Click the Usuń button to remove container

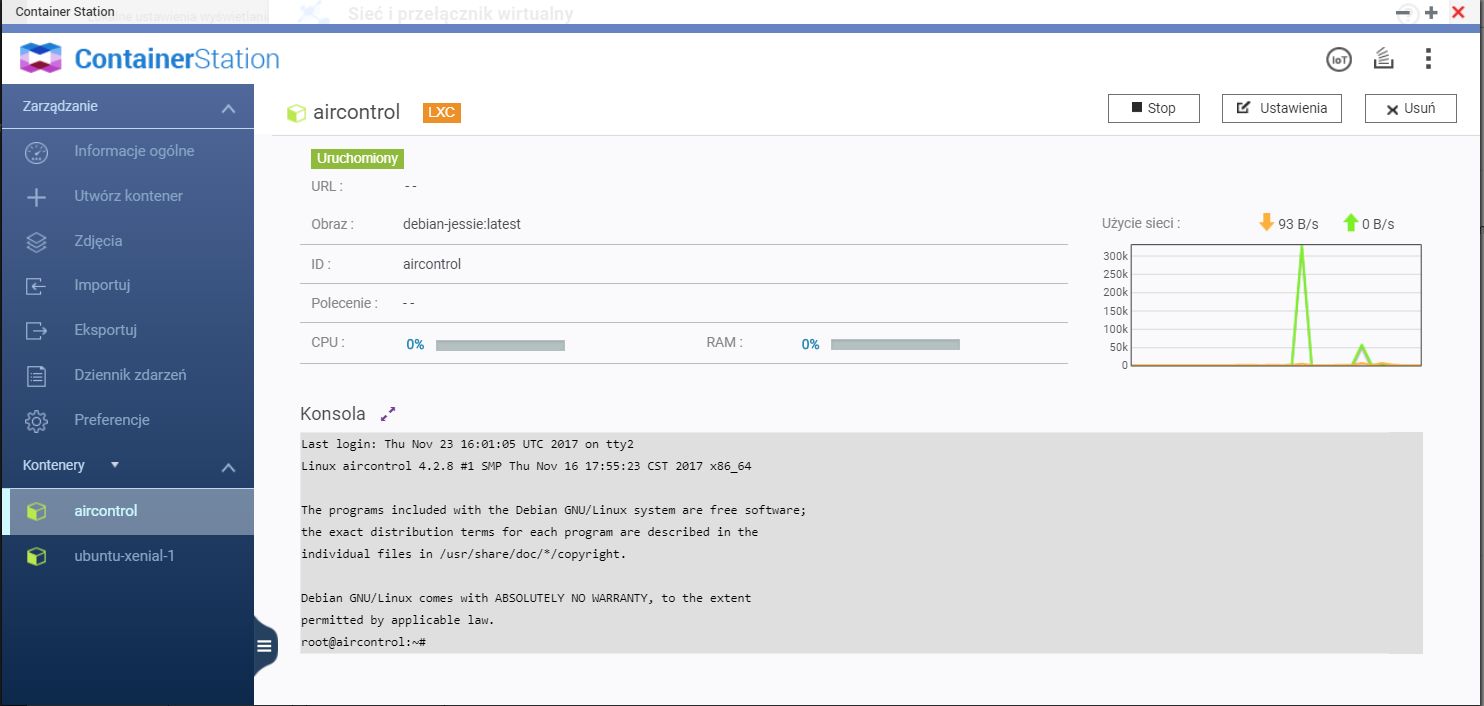tap(1410, 108)
